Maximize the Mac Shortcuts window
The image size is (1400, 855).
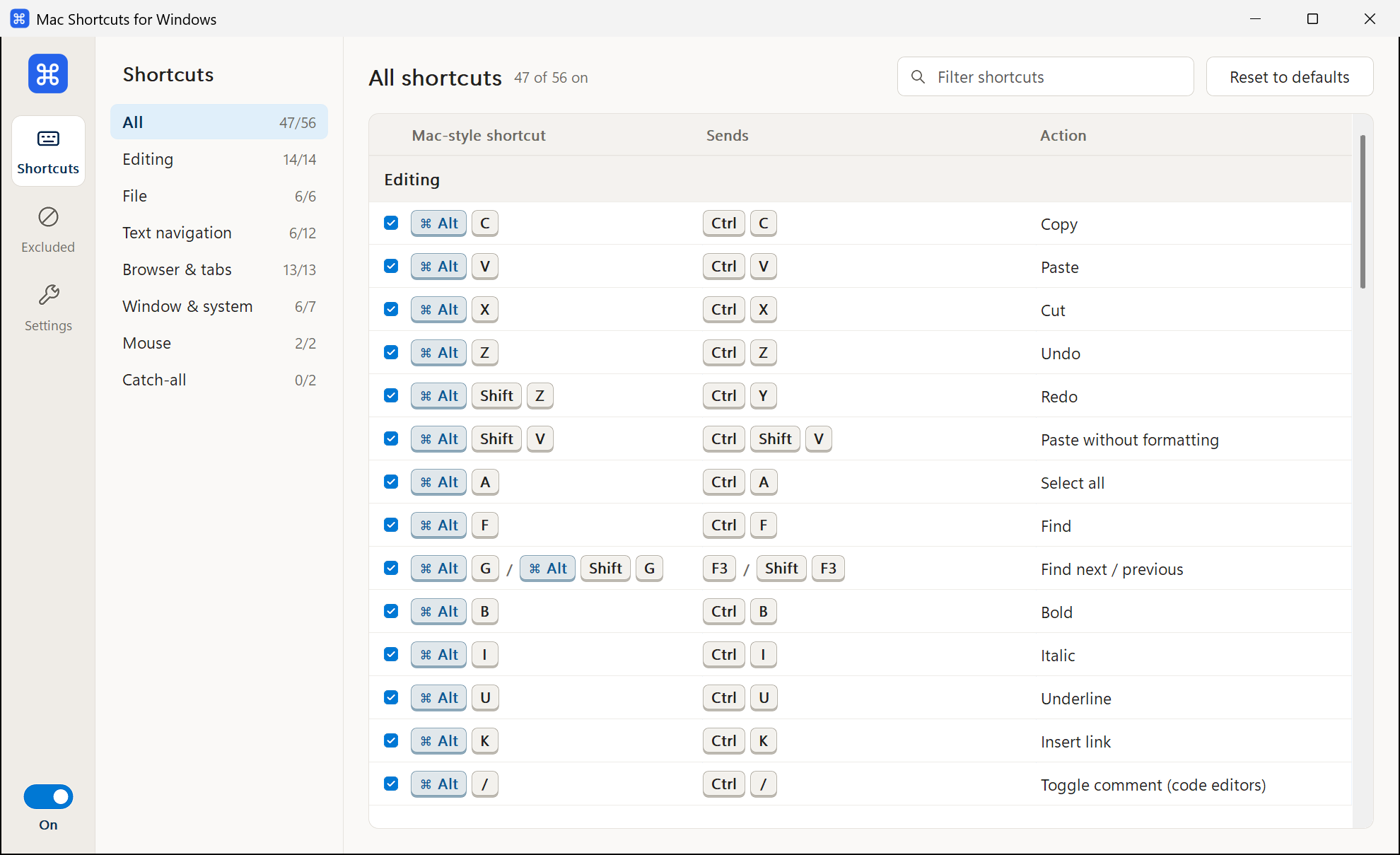(1312, 19)
